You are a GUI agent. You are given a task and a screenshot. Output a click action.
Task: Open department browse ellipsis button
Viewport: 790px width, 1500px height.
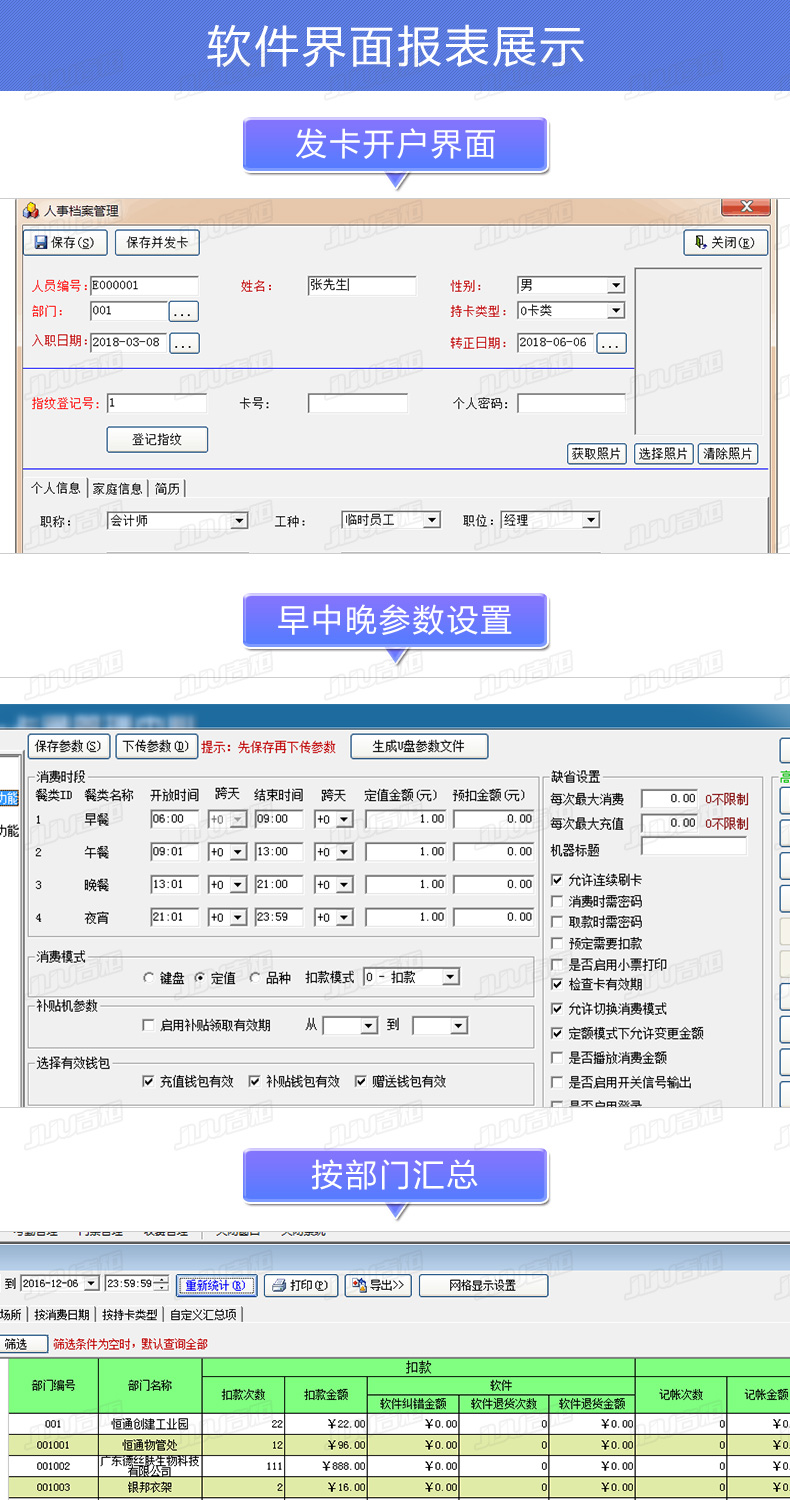tap(184, 311)
